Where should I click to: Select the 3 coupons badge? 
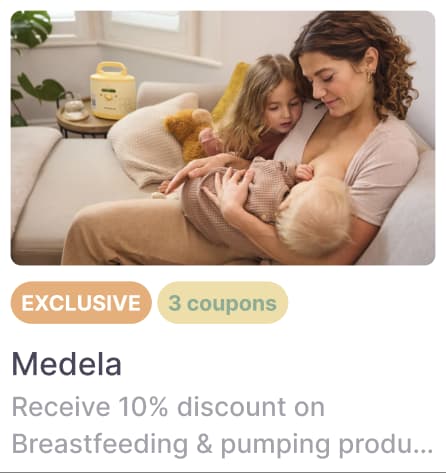pyautogui.click(x=222, y=303)
